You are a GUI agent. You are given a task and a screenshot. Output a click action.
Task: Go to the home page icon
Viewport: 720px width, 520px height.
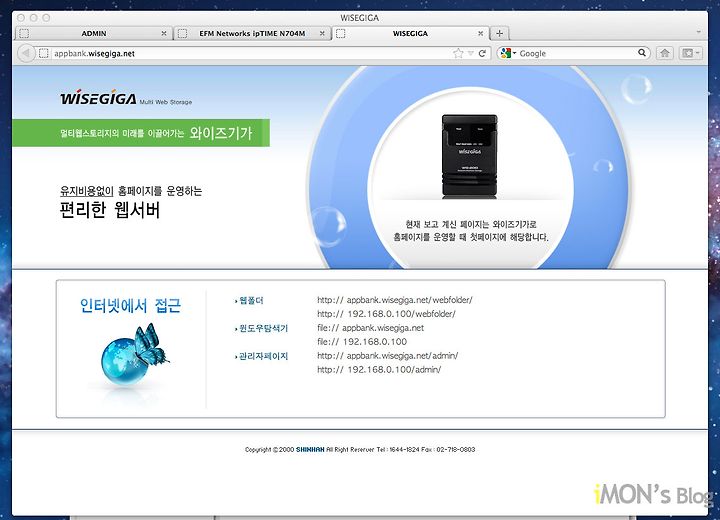664,53
